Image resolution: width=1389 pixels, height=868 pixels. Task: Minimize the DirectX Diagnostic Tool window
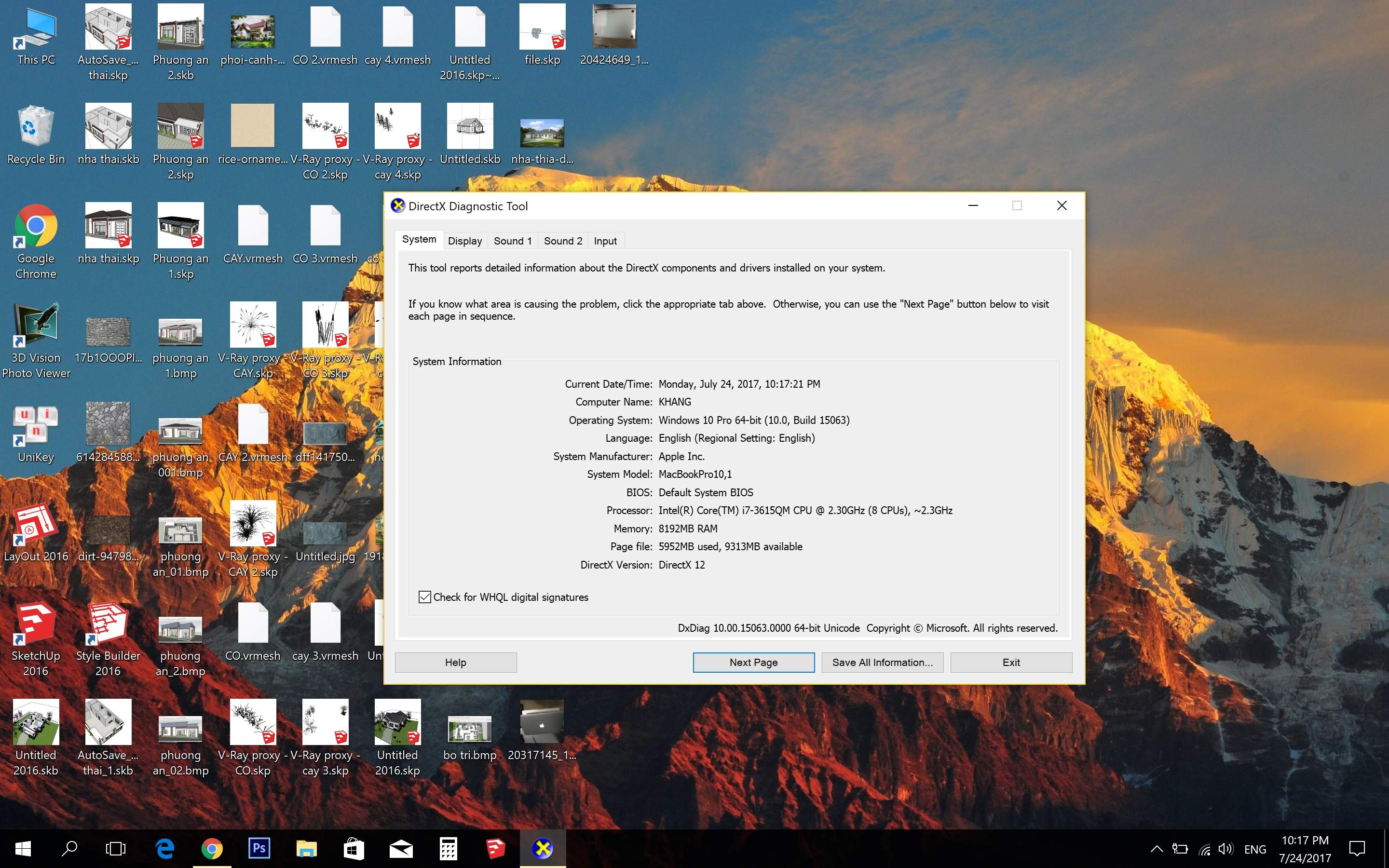973,205
